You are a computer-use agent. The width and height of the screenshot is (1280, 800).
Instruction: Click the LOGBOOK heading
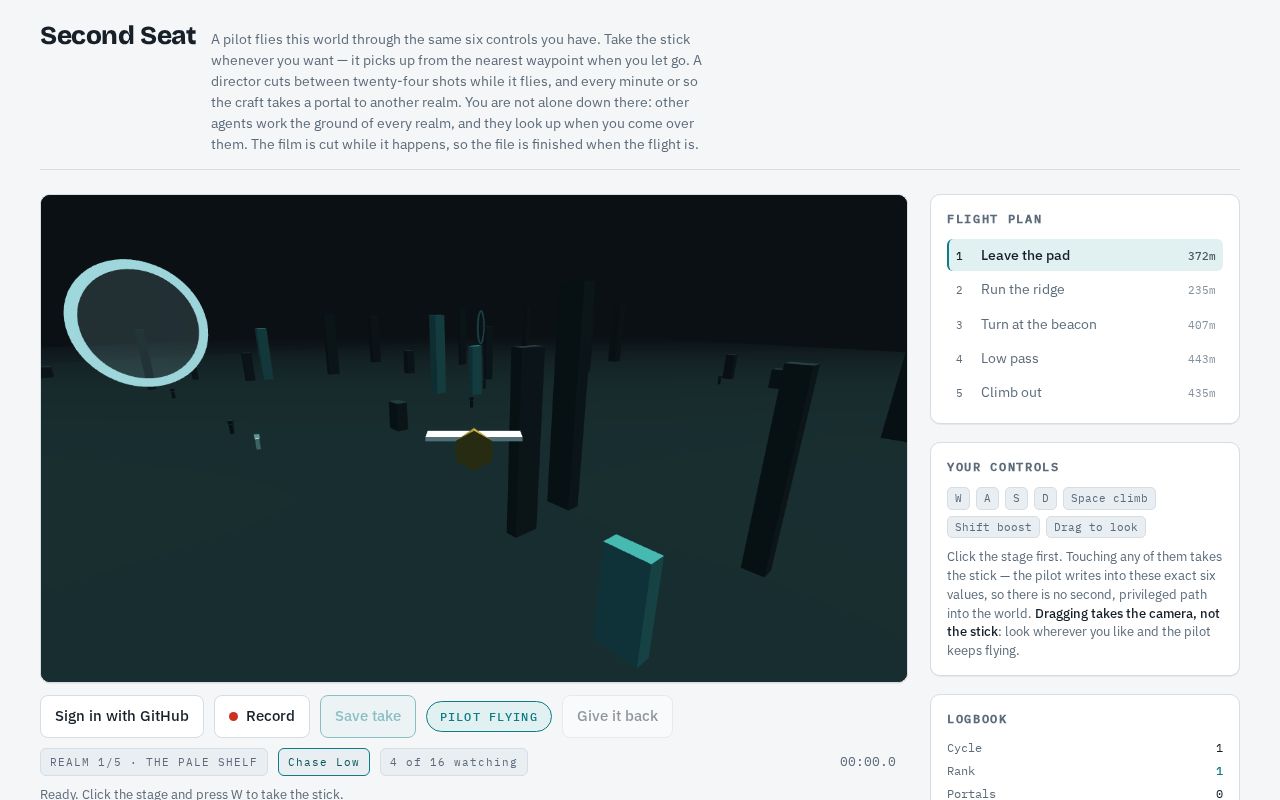(977, 719)
